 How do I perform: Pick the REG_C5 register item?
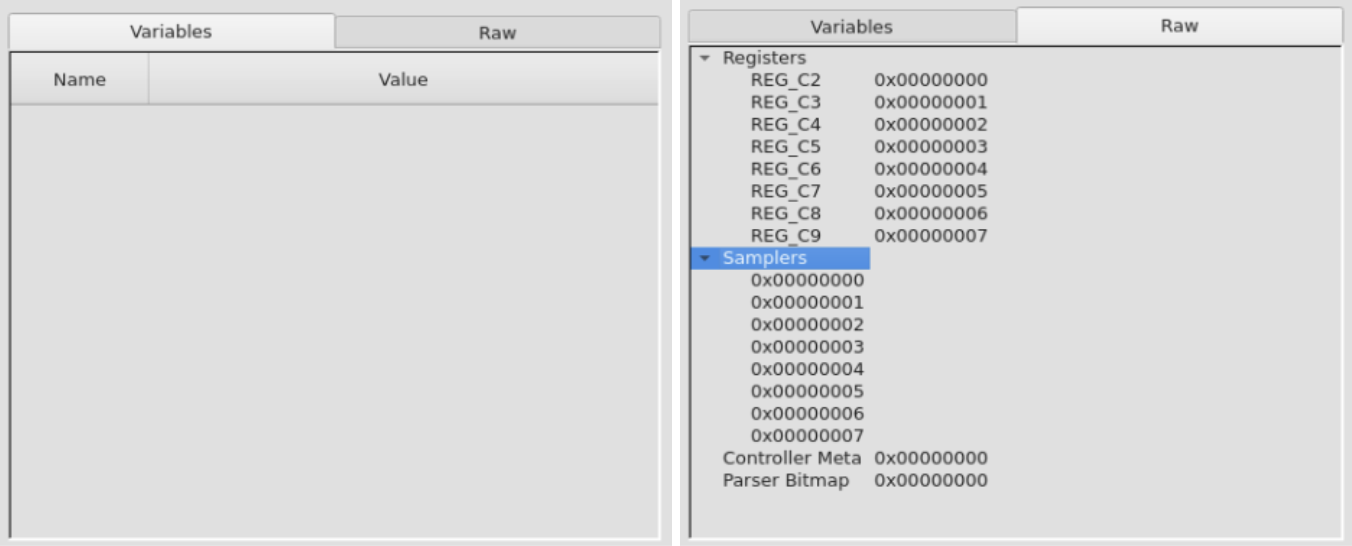pyautogui.click(x=785, y=147)
